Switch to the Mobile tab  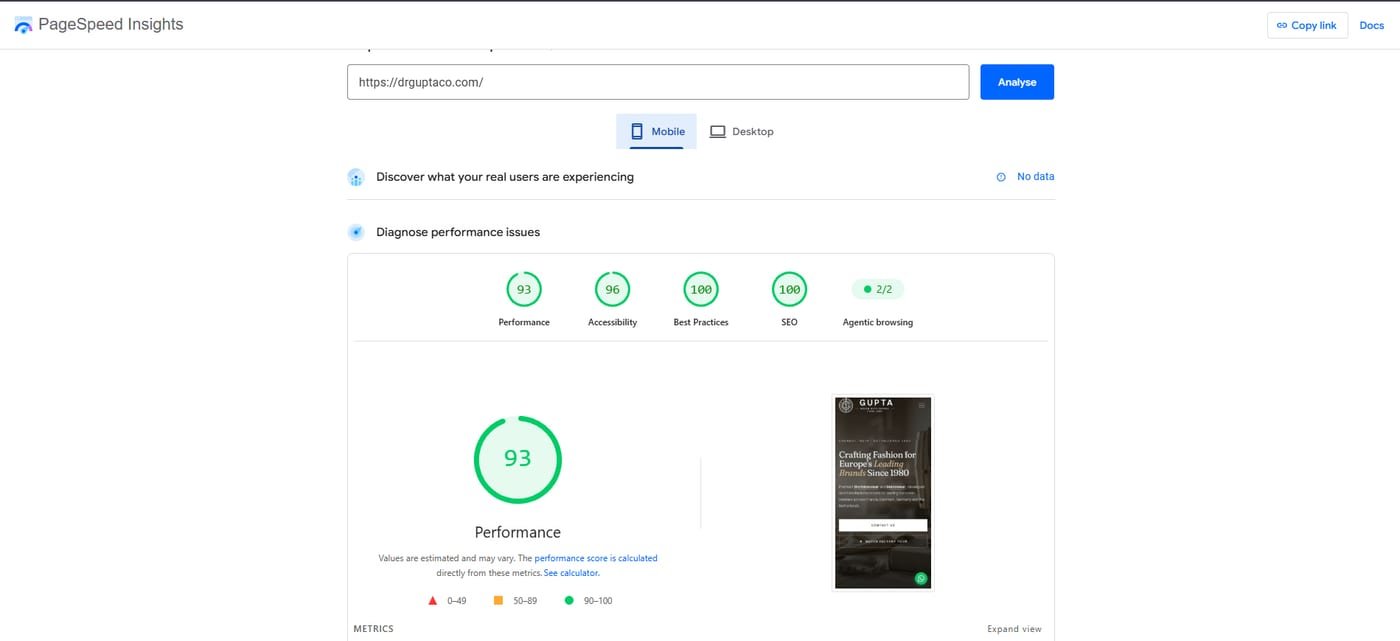click(656, 131)
